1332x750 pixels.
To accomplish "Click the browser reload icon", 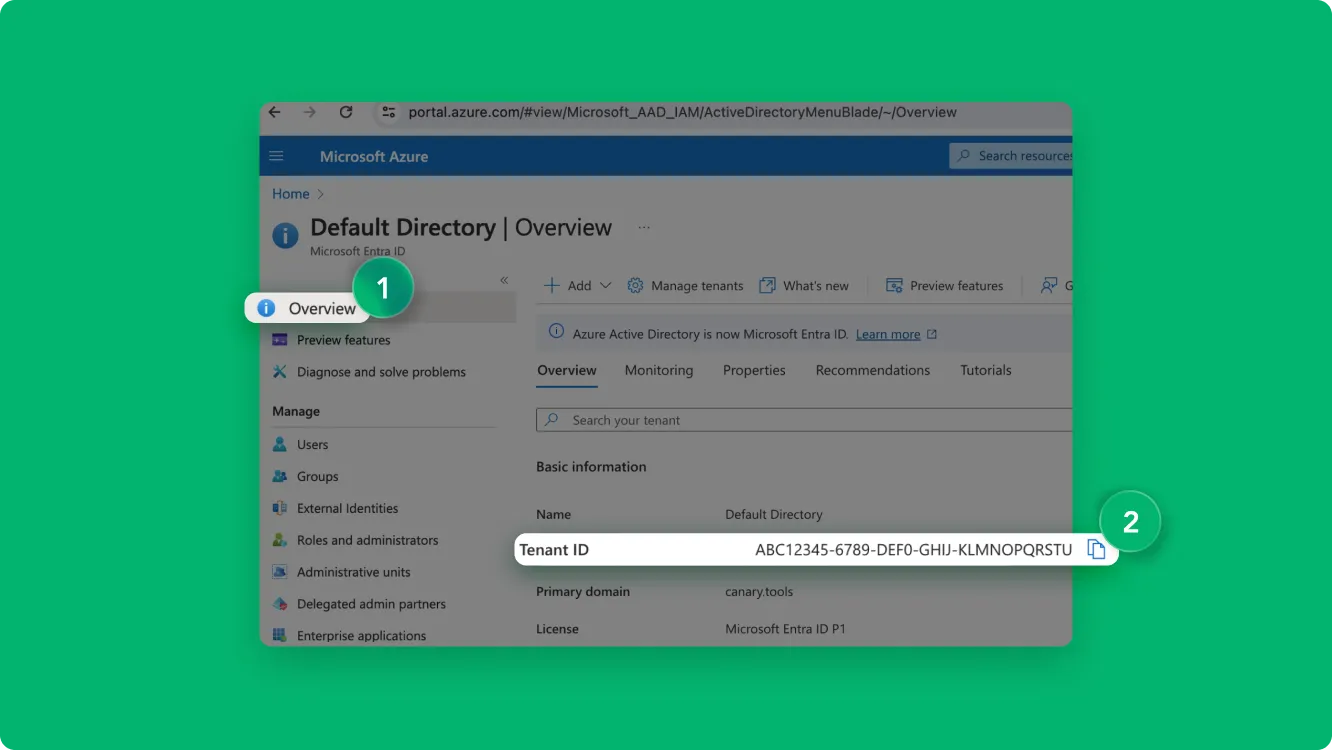I will 346,113.
